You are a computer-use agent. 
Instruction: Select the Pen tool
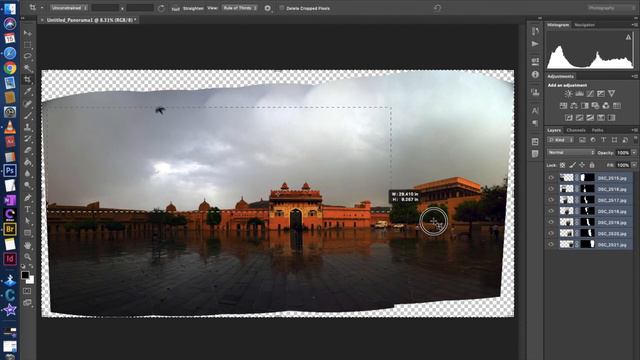[x=27, y=198]
